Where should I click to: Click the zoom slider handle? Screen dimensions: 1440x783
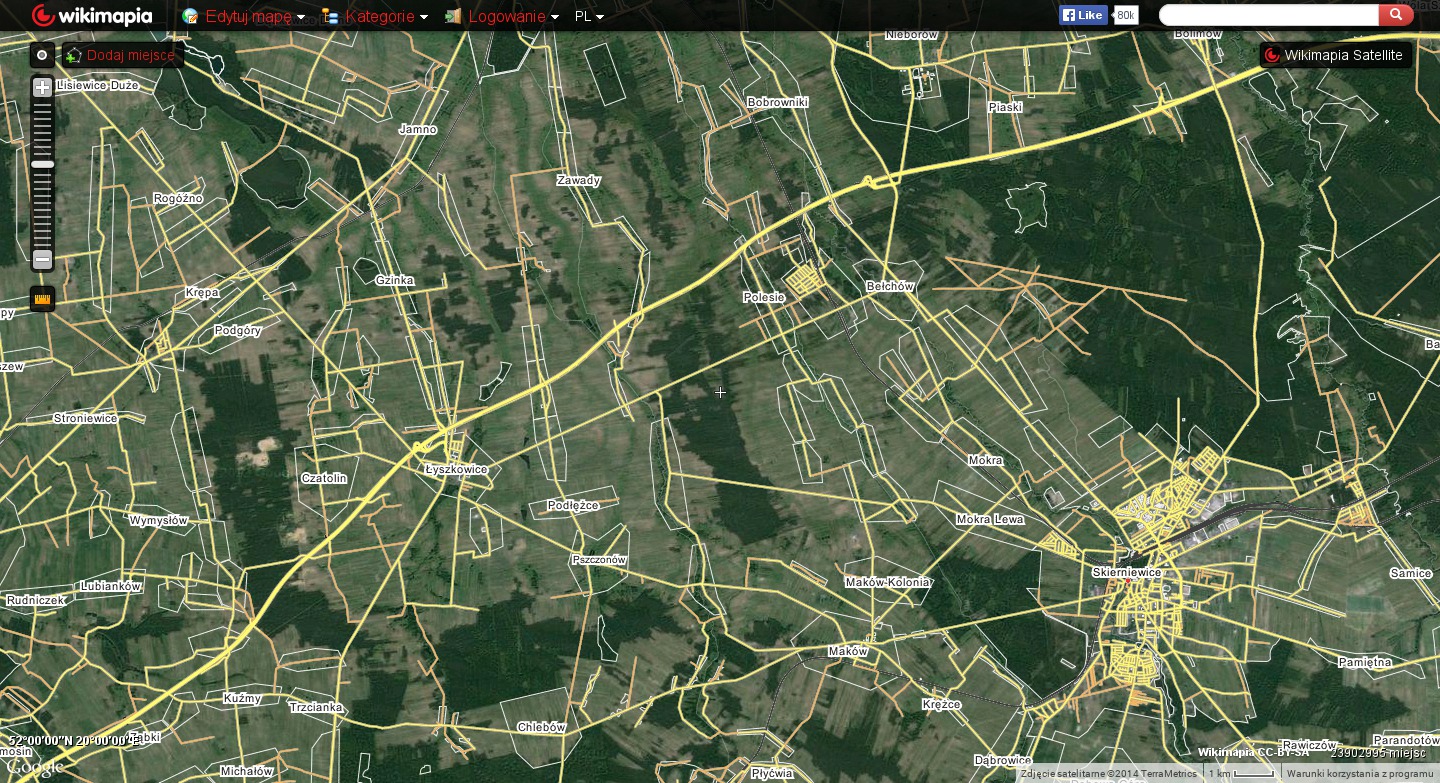point(42,164)
